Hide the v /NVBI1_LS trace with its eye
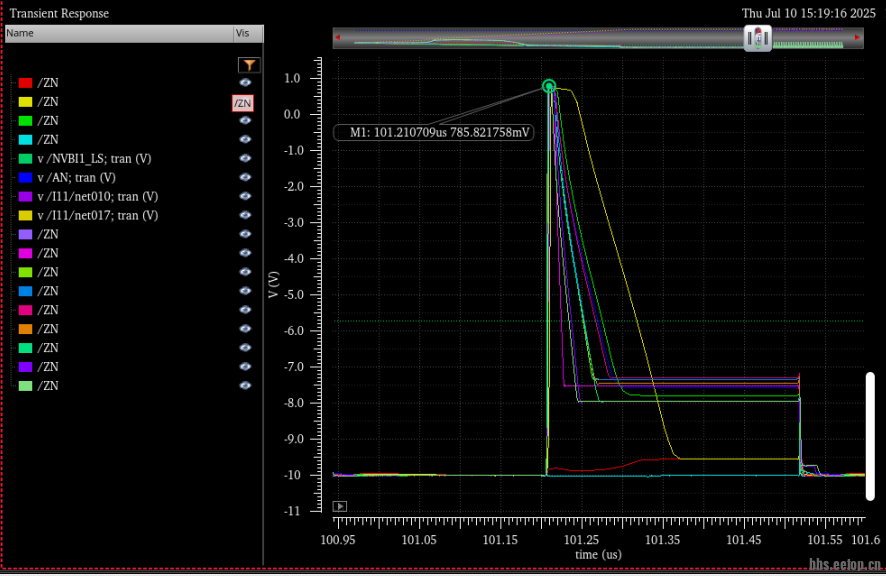The height and width of the screenshot is (576, 886). (245, 158)
